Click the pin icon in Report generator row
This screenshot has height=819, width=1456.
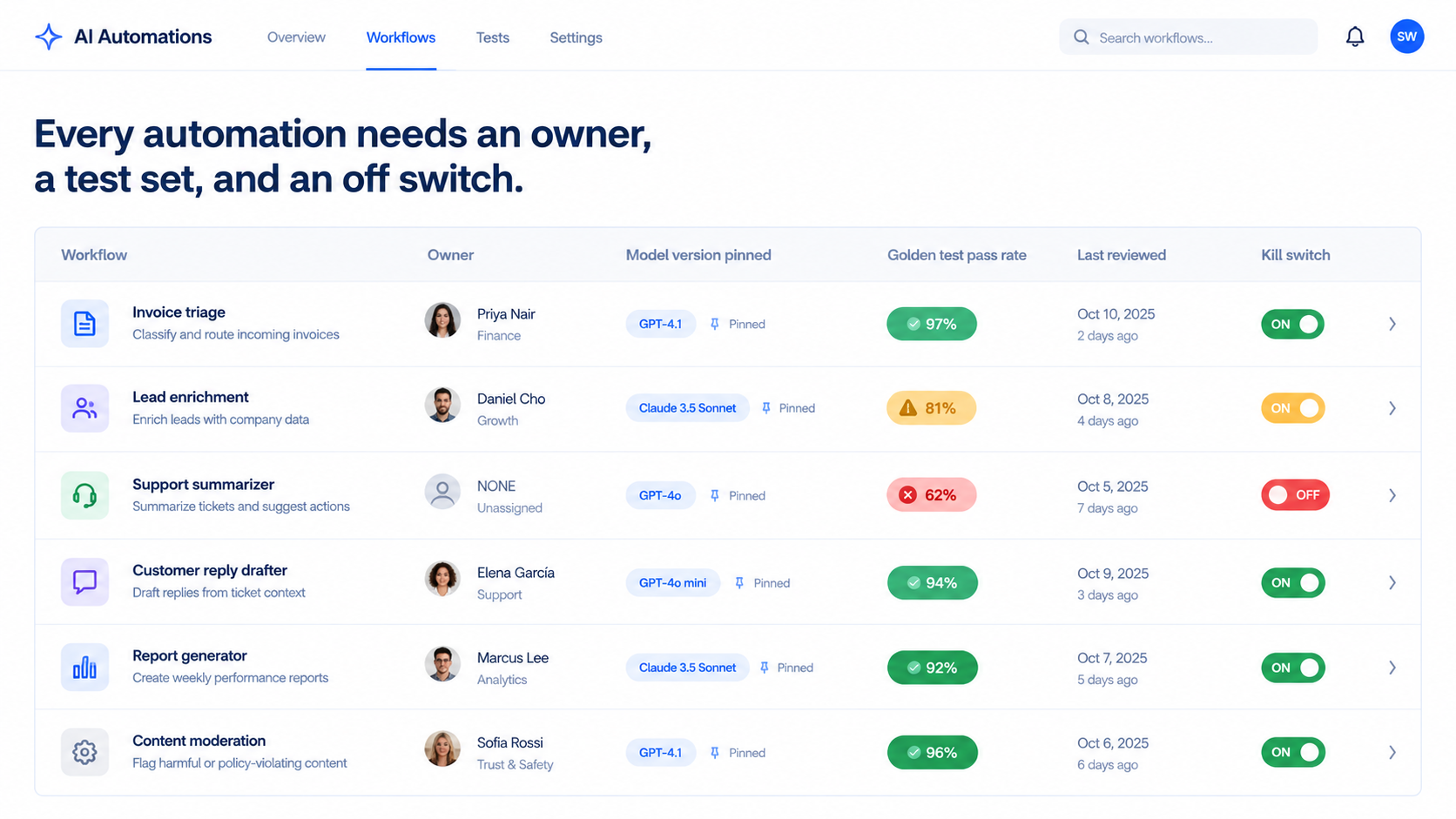point(765,668)
